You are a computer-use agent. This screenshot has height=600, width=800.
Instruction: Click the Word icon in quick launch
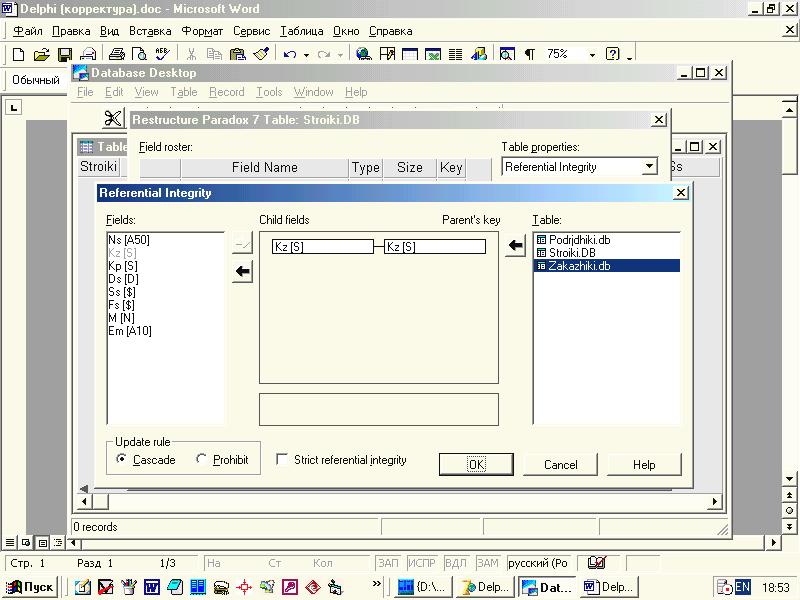(x=152, y=587)
